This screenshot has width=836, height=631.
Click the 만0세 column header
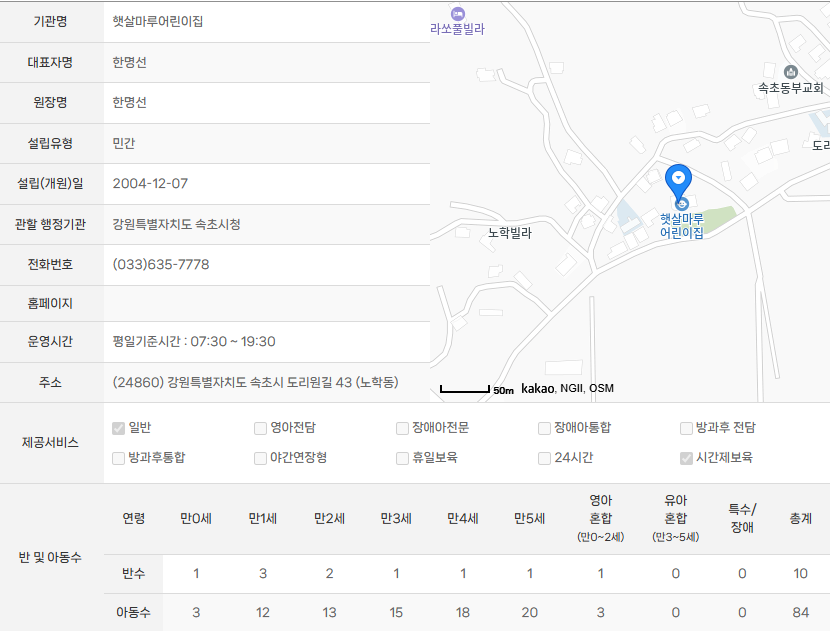coord(196,519)
